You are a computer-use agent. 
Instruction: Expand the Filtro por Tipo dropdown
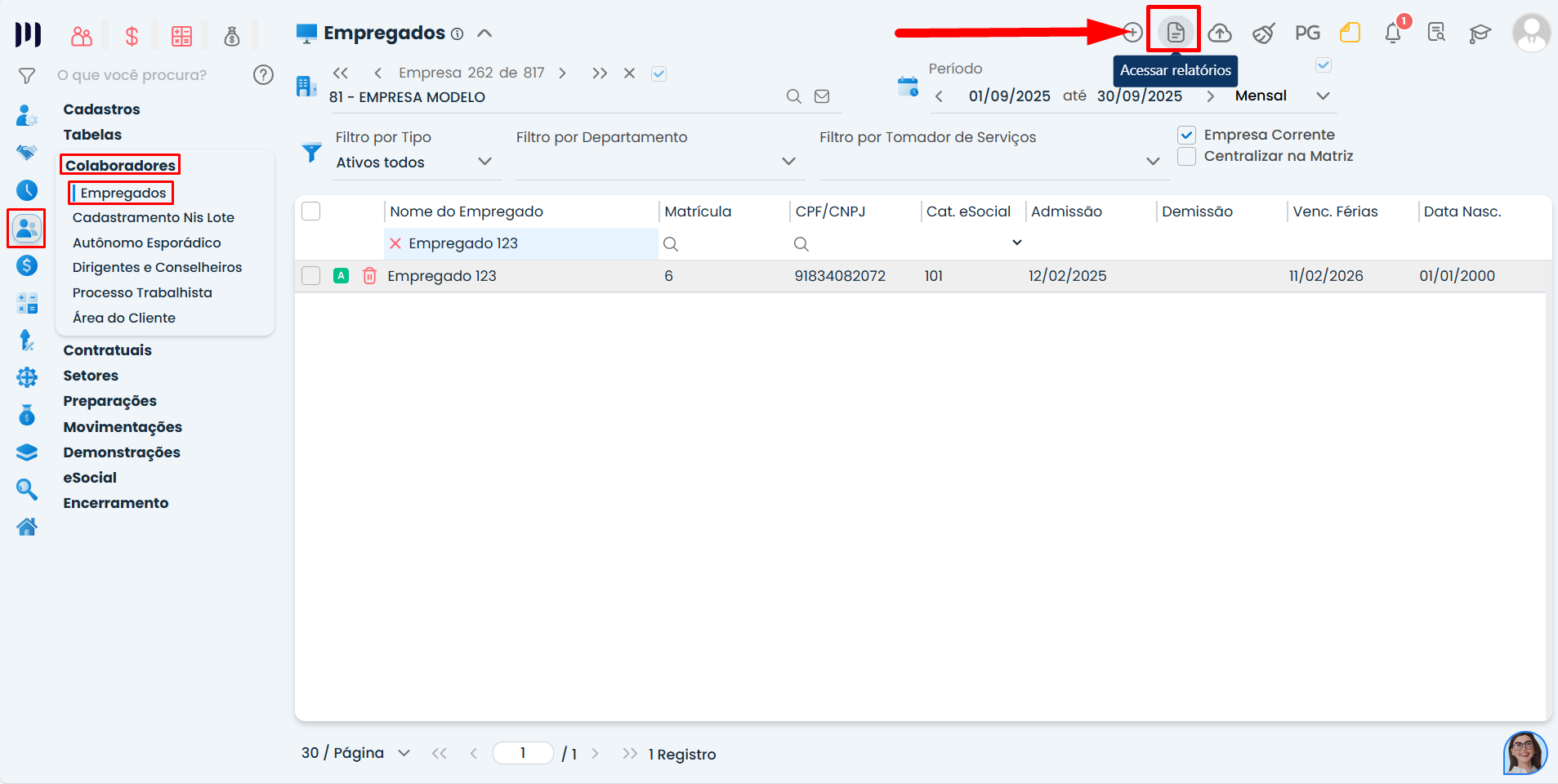pos(484,162)
